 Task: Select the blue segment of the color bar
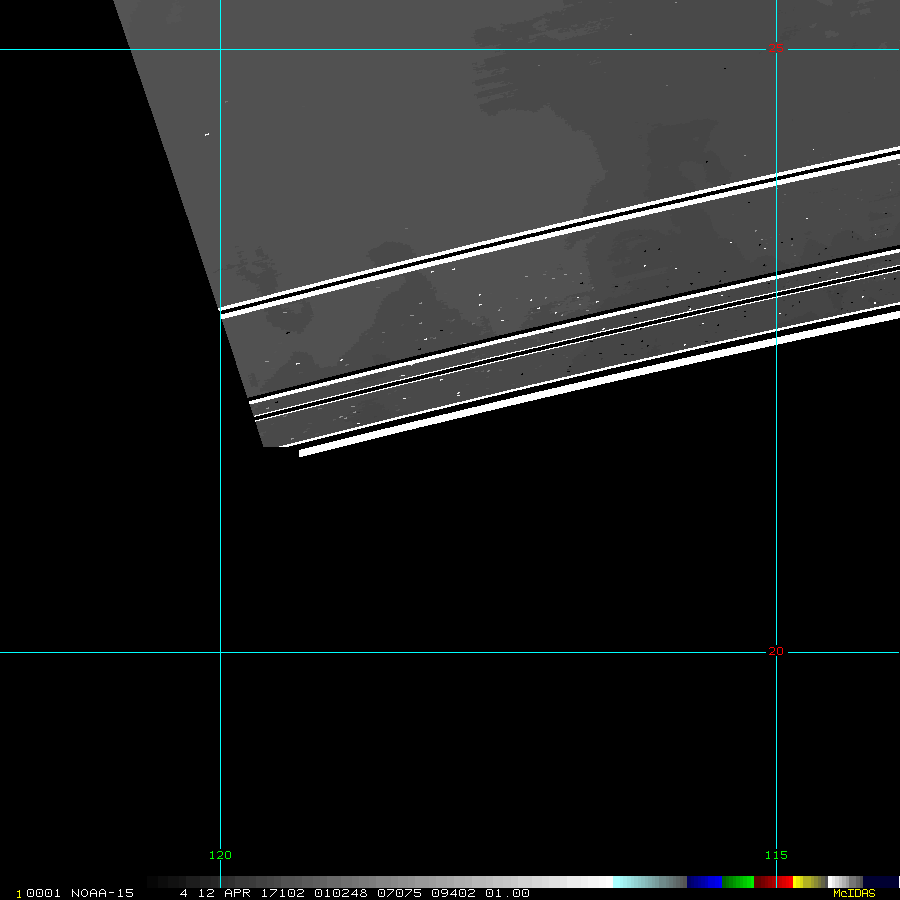pos(704,882)
